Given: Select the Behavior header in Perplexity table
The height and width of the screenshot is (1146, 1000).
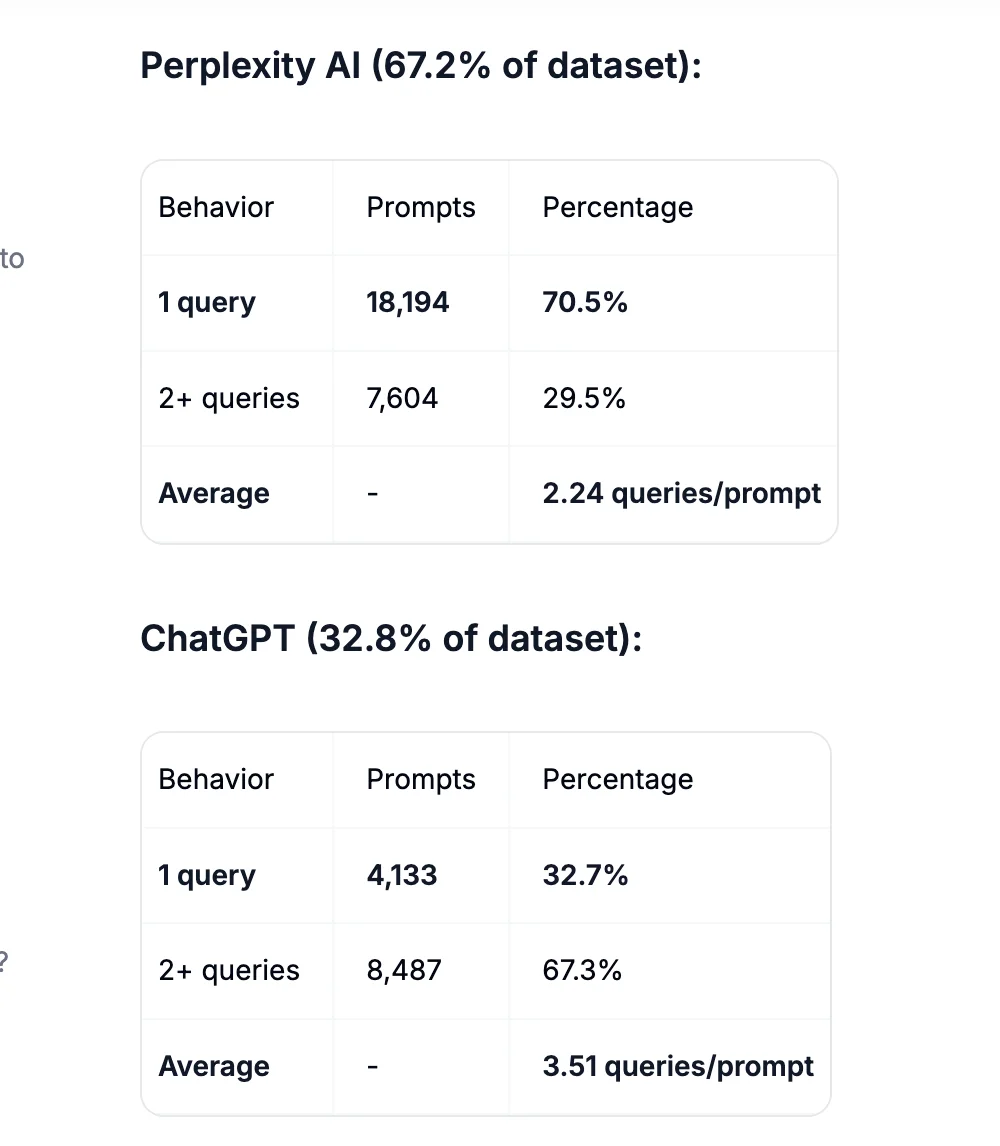Looking at the screenshot, I should pos(216,208).
